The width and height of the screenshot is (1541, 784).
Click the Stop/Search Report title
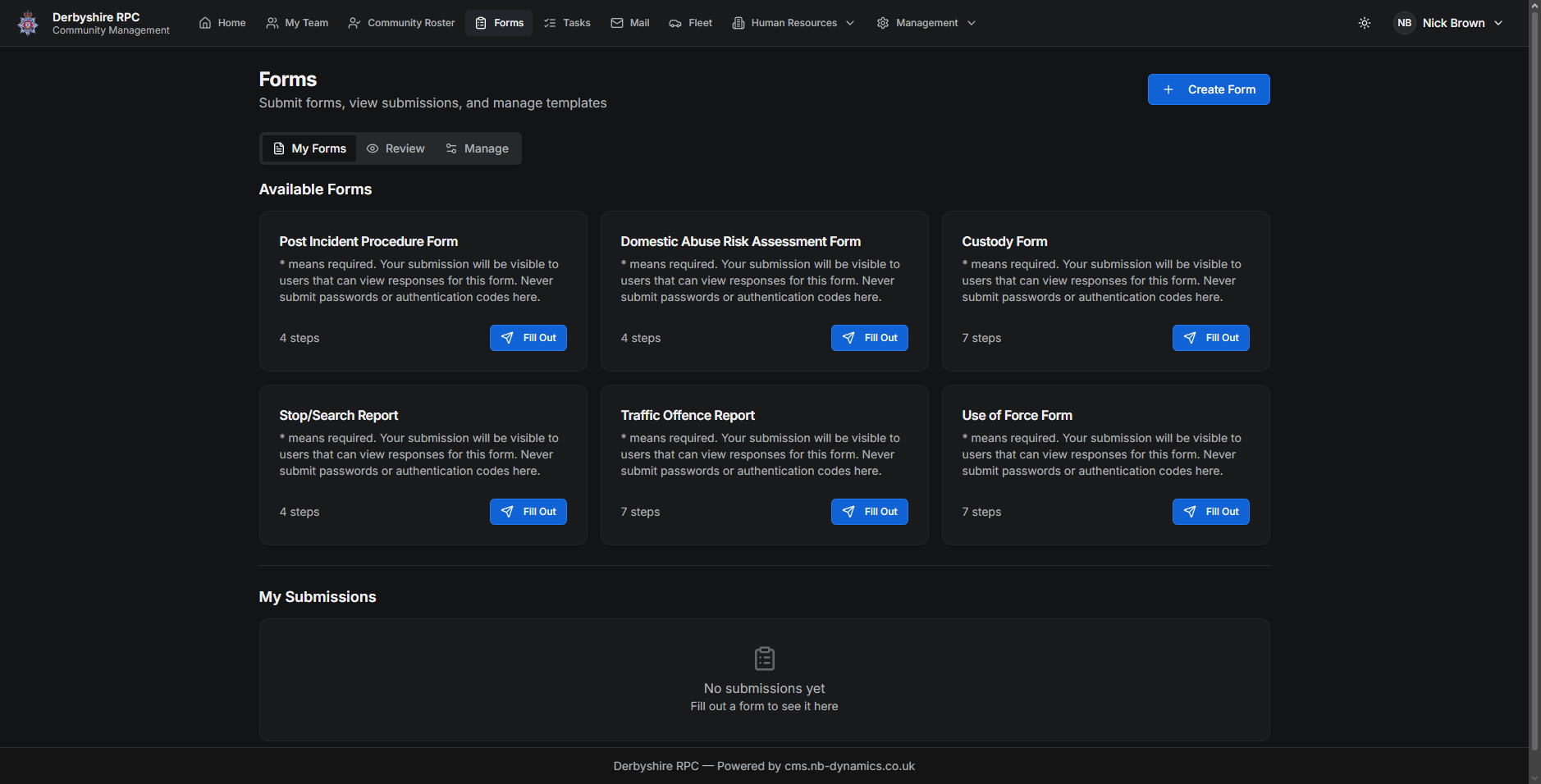339,415
